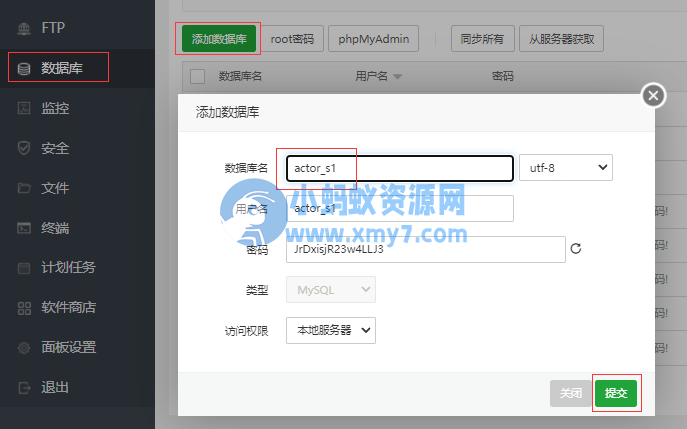Tick the select-all checkbox in table header
Viewport: 687px width, 429px height.
pos(197,76)
